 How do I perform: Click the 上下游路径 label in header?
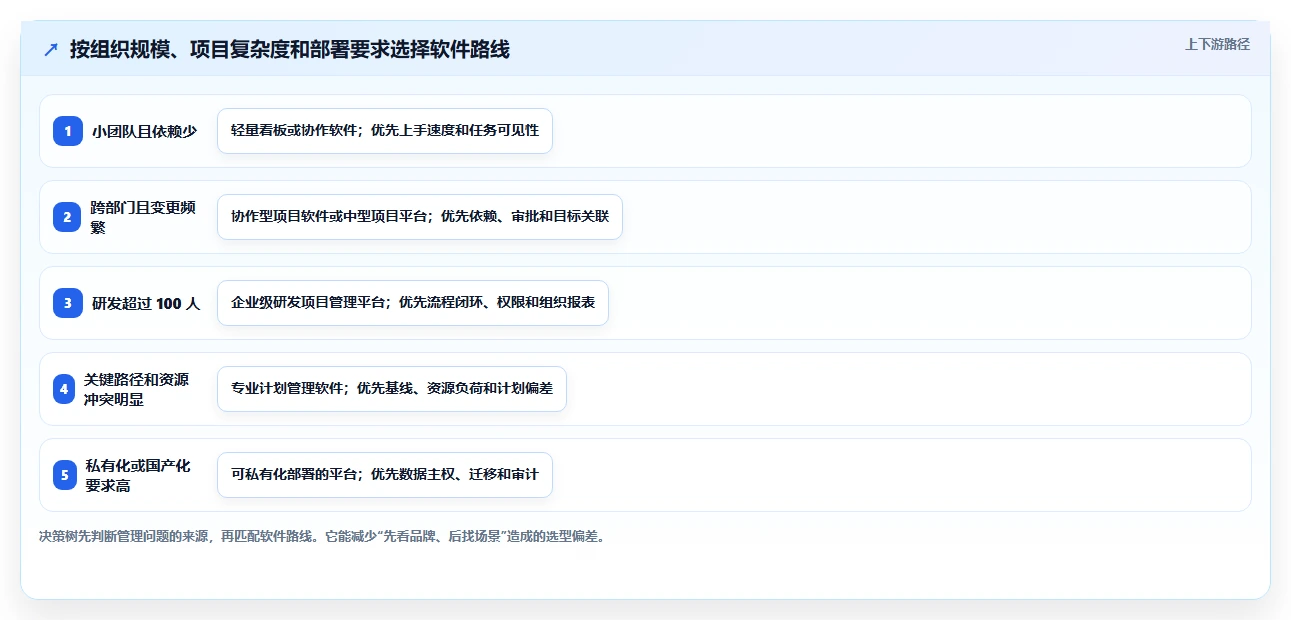(x=1217, y=44)
